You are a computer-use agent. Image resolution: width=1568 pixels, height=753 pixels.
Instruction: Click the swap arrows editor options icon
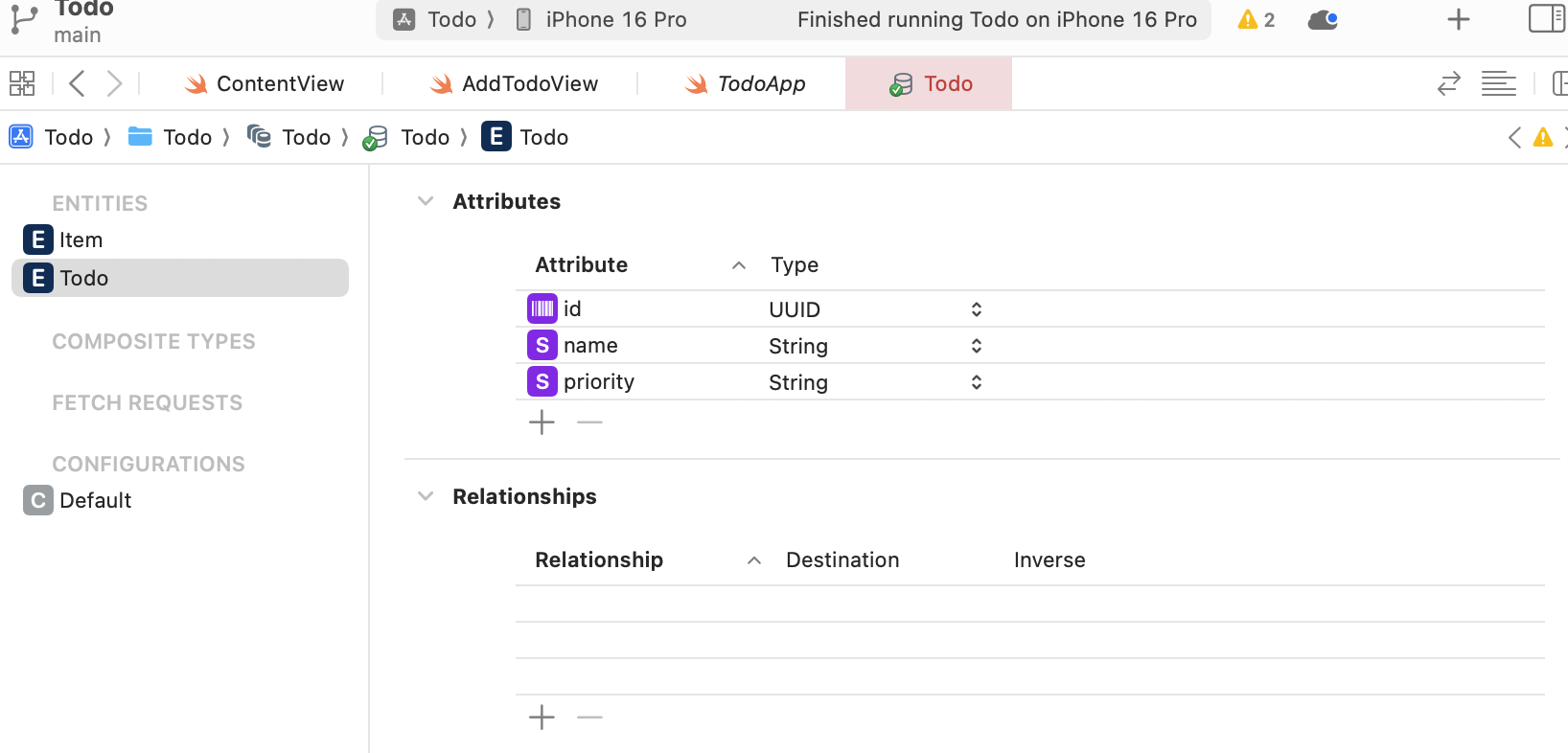(1448, 83)
